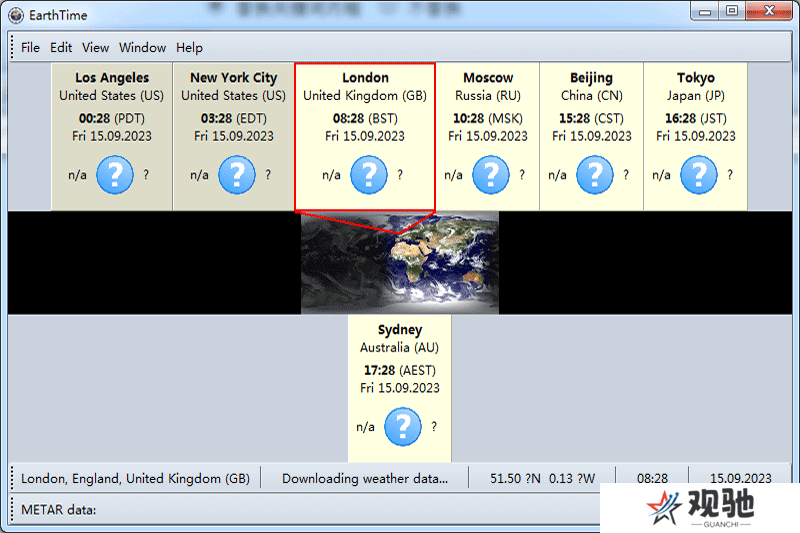Click the Beijing weather question-mark icon
Screen dimensions: 800x533
pos(595,175)
